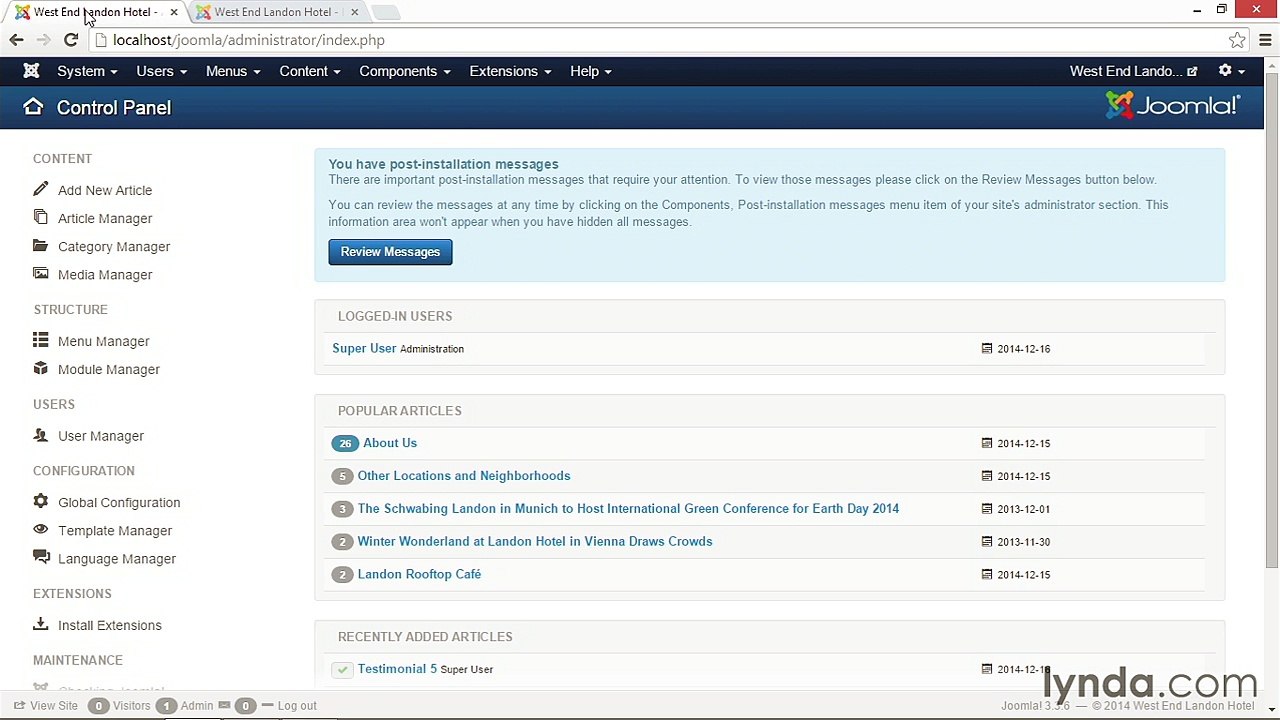This screenshot has width=1280, height=720.
Task: Open User Manager link
Action: click(x=101, y=436)
